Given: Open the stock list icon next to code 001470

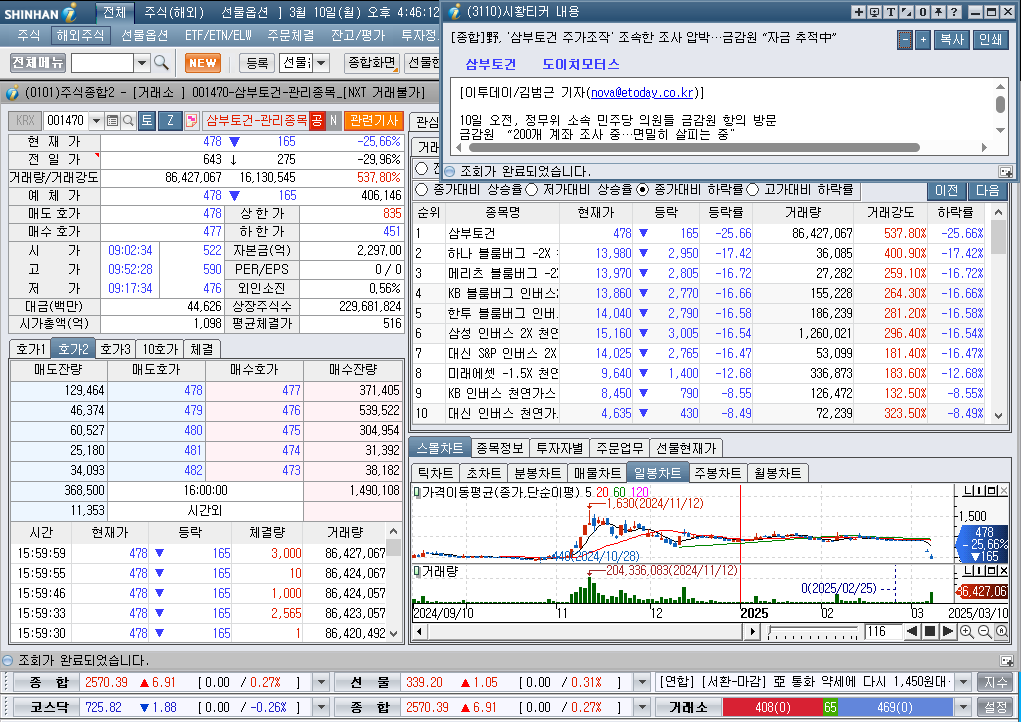Looking at the screenshot, I should point(112,120).
